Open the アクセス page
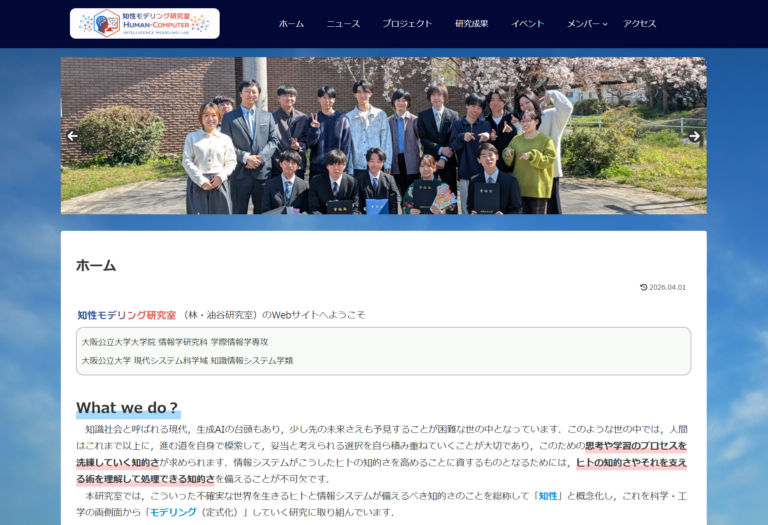 640,24
